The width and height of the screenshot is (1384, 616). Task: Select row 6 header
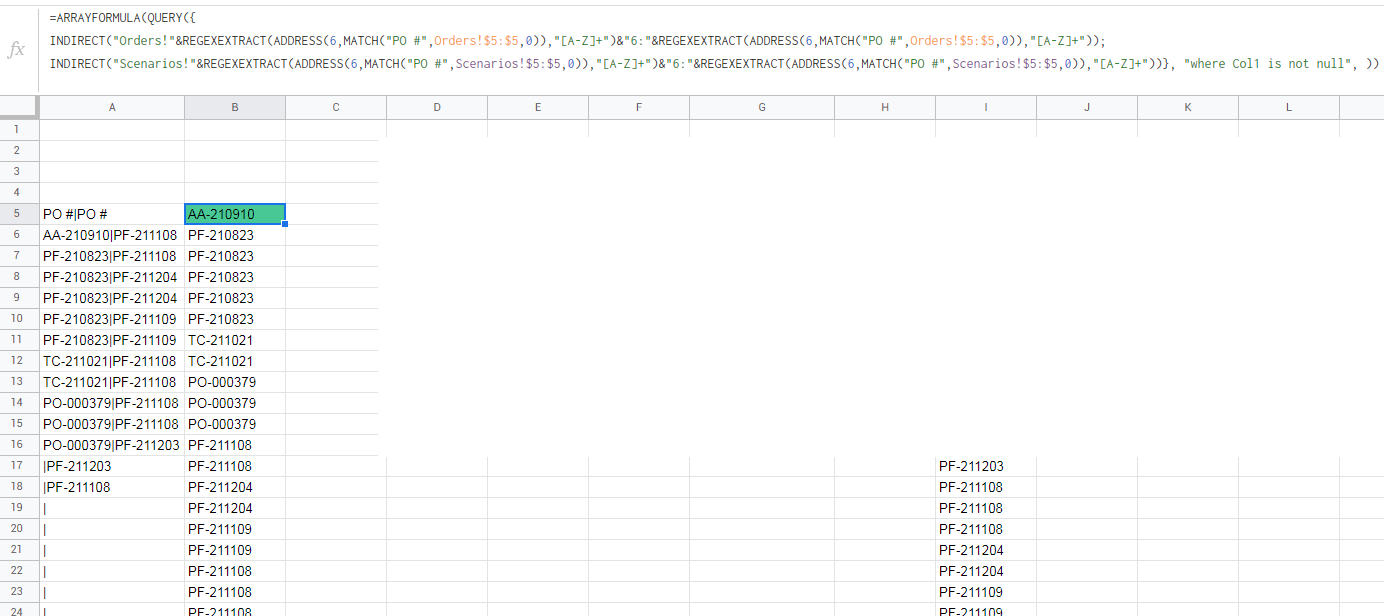(19, 235)
